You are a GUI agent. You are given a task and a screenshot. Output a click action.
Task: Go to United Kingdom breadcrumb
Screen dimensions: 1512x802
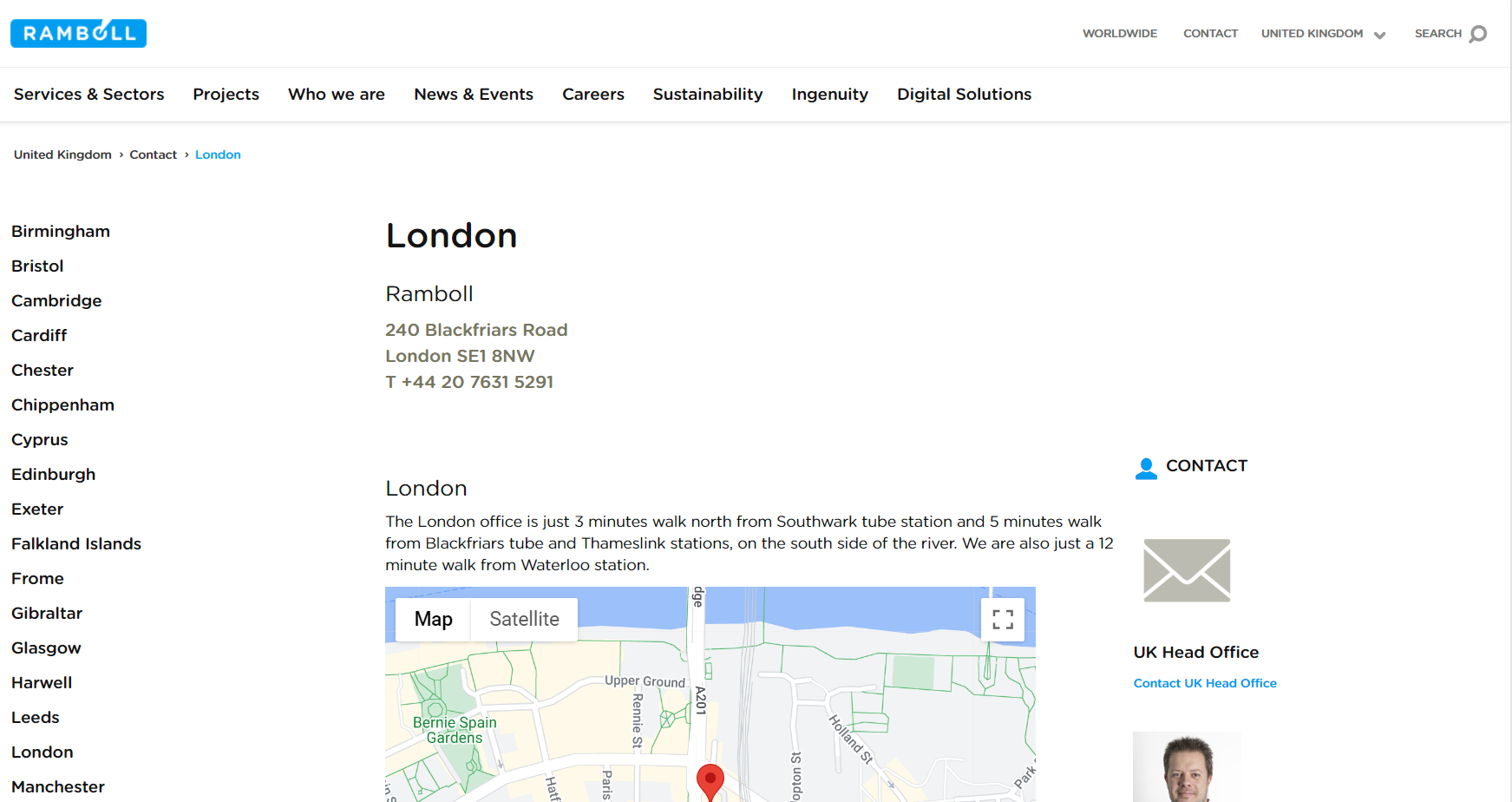[62, 154]
